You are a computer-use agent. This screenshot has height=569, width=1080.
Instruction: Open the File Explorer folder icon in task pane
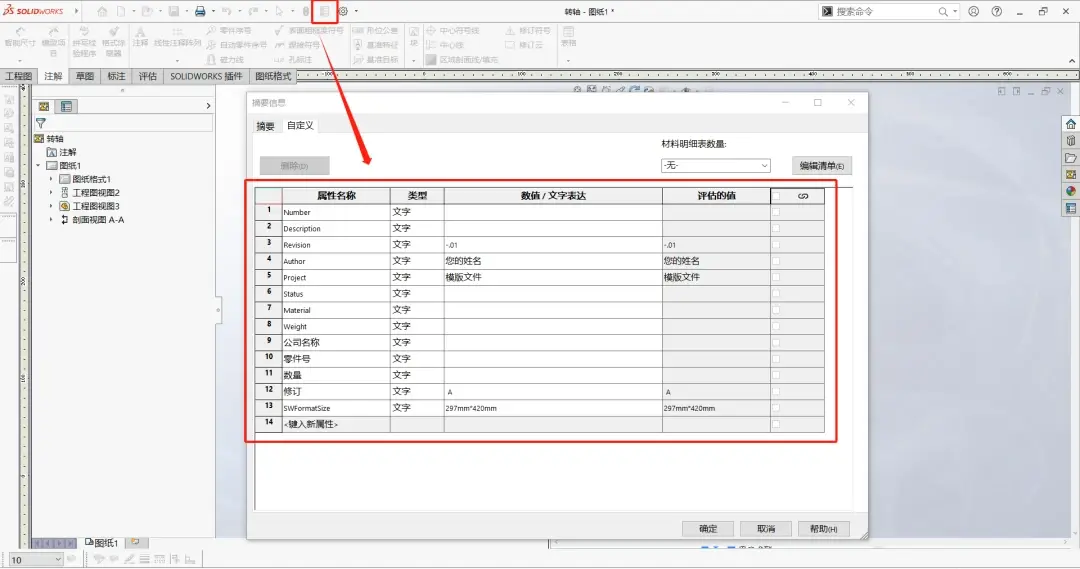coord(1070,158)
